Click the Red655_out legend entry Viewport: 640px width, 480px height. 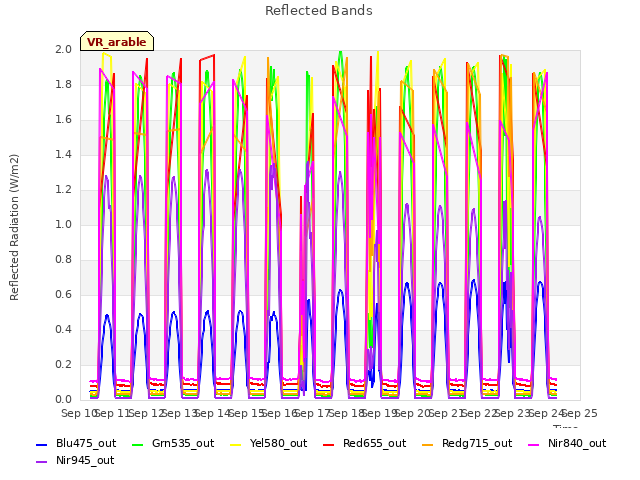[364, 443]
